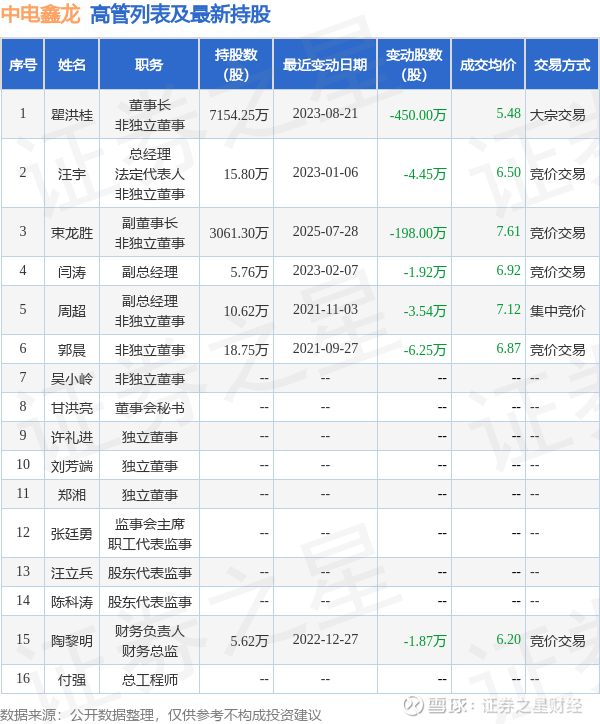Screen dimensions: 600x724
Task: Click the average price 5.48
Action: [x=508, y=113]
